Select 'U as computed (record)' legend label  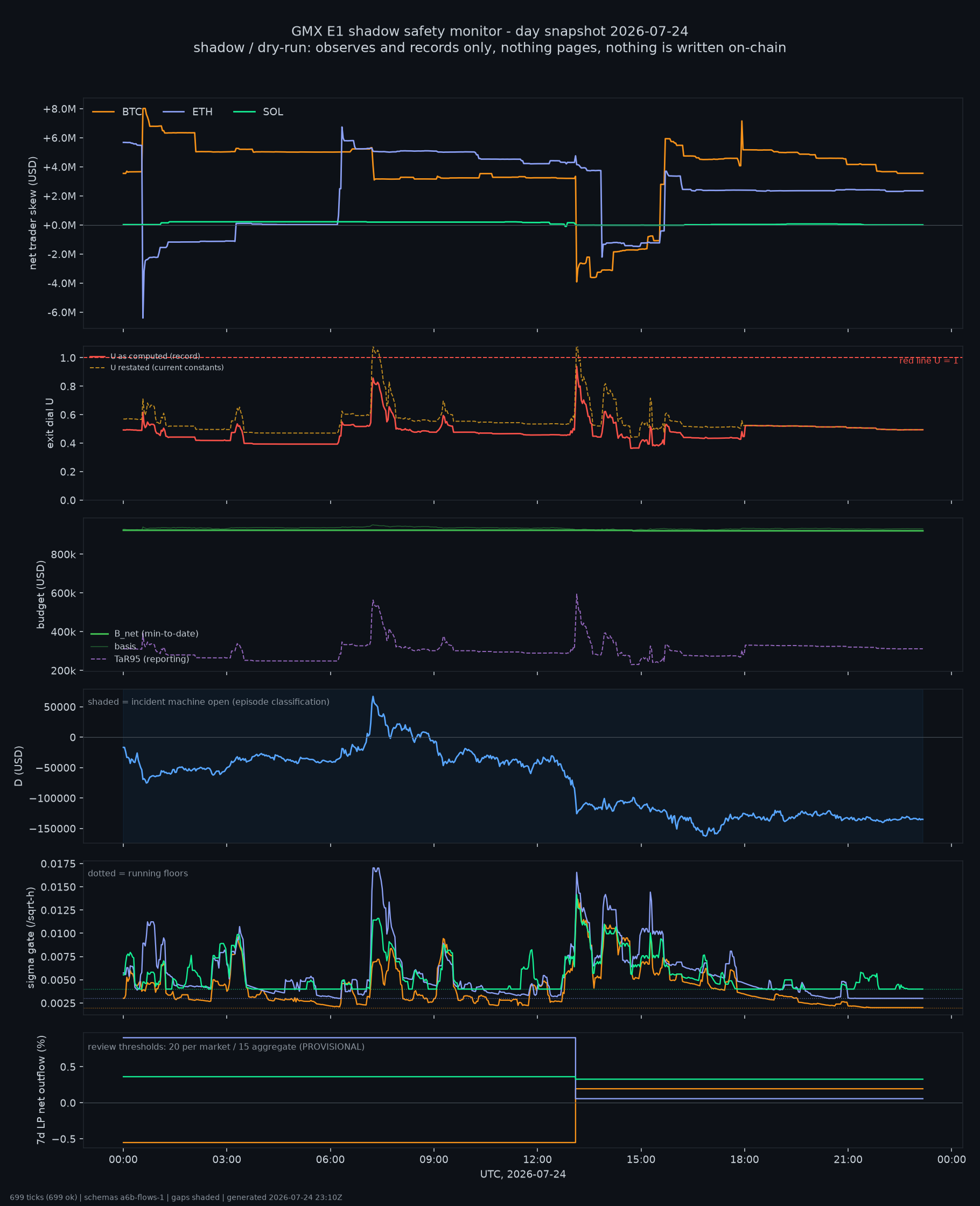(155, 356)
